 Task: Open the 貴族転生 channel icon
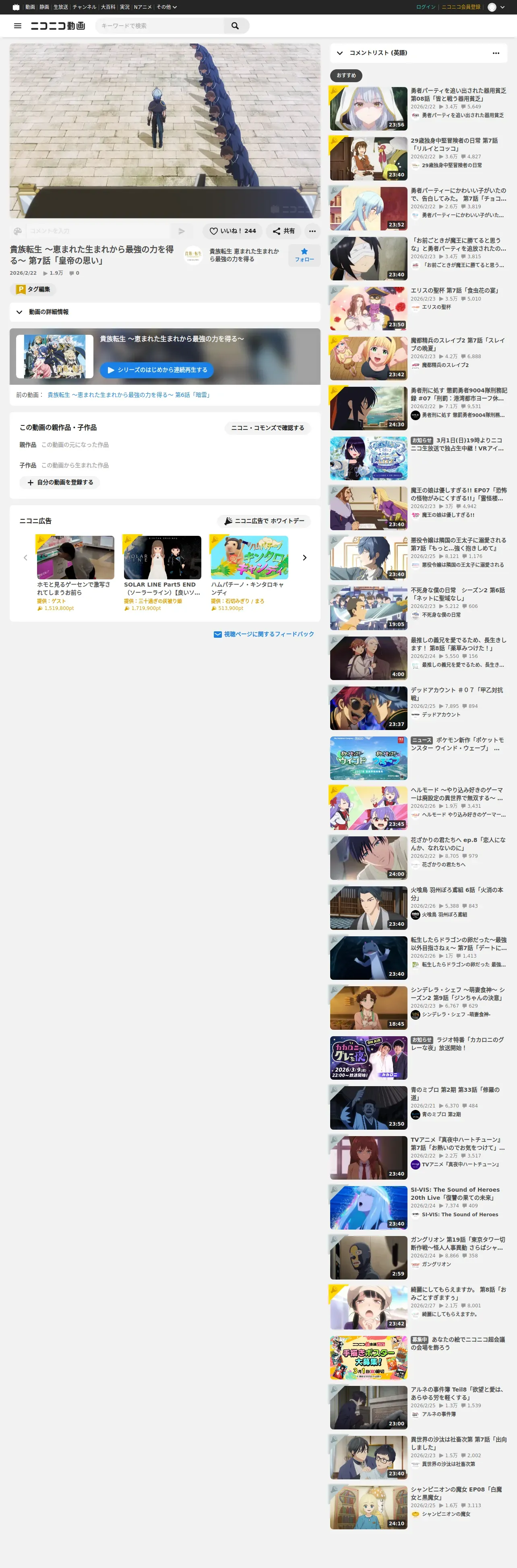coord(193,255)
